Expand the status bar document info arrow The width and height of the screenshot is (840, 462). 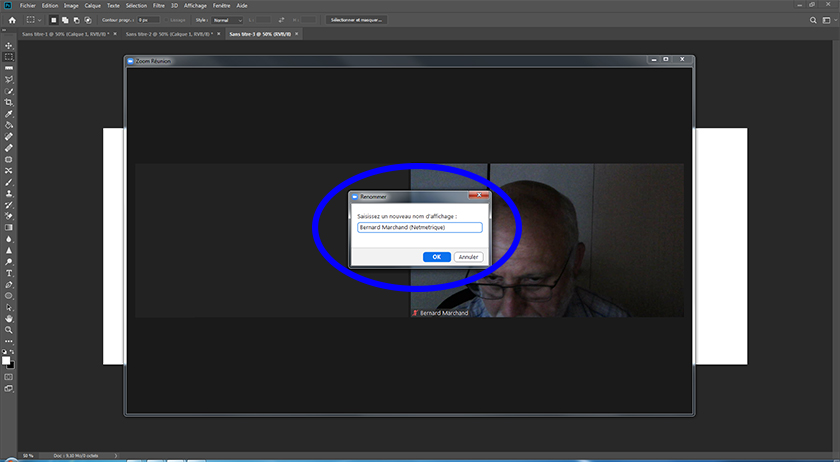(116, 456)
